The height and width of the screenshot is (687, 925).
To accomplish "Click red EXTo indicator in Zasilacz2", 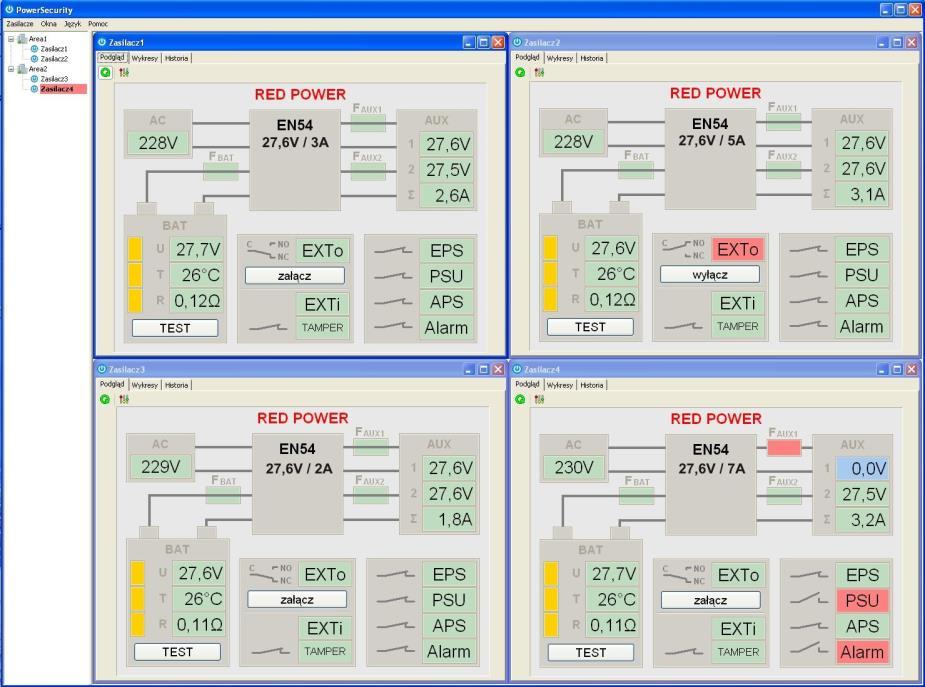I will coord(738,249).
